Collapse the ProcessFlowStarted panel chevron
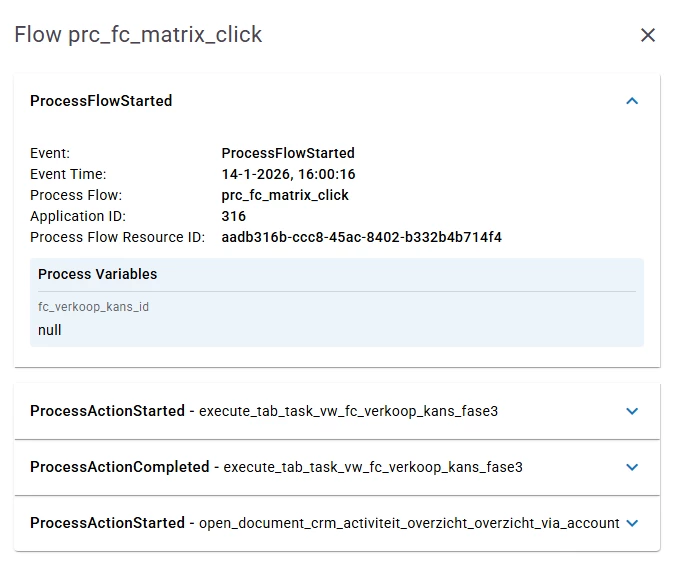 [631, 101]
